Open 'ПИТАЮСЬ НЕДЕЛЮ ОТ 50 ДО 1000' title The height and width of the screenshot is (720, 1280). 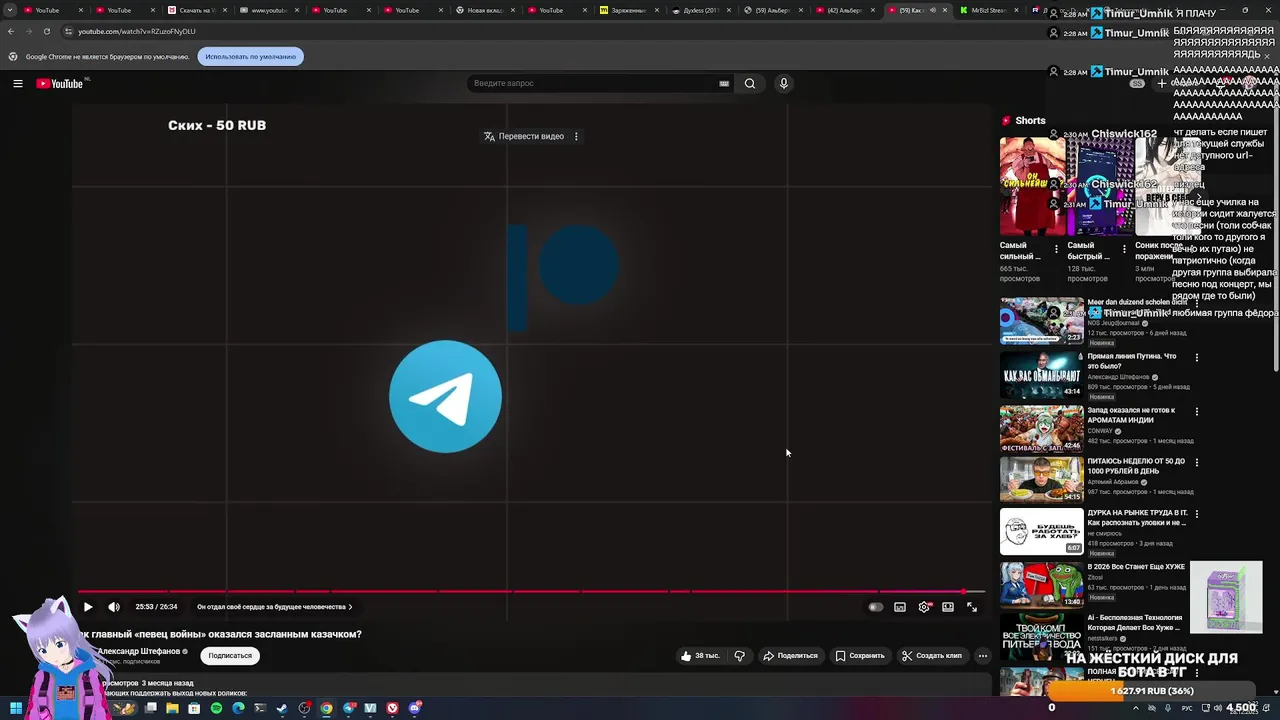pos(1136,466)
